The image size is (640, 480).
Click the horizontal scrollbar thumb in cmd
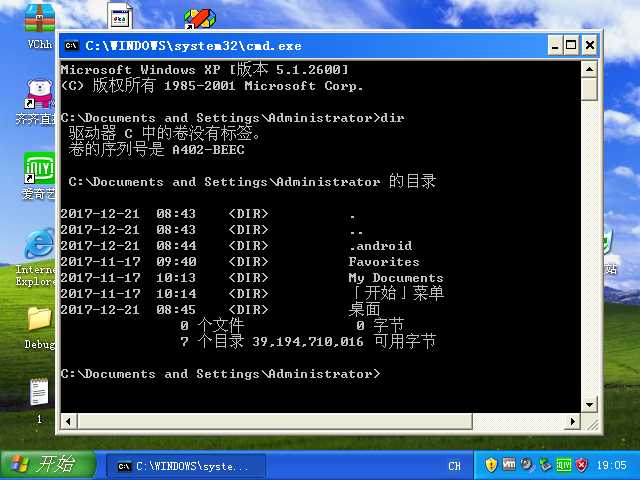275,421
